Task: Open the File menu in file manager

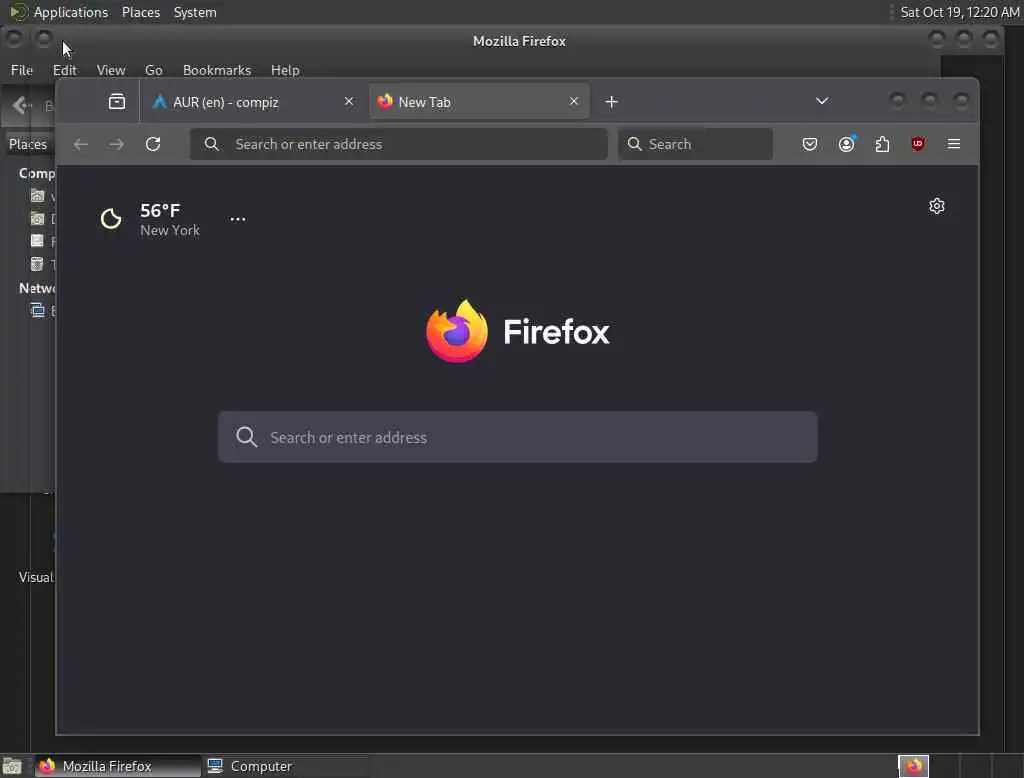Action: tap(22, 70)
